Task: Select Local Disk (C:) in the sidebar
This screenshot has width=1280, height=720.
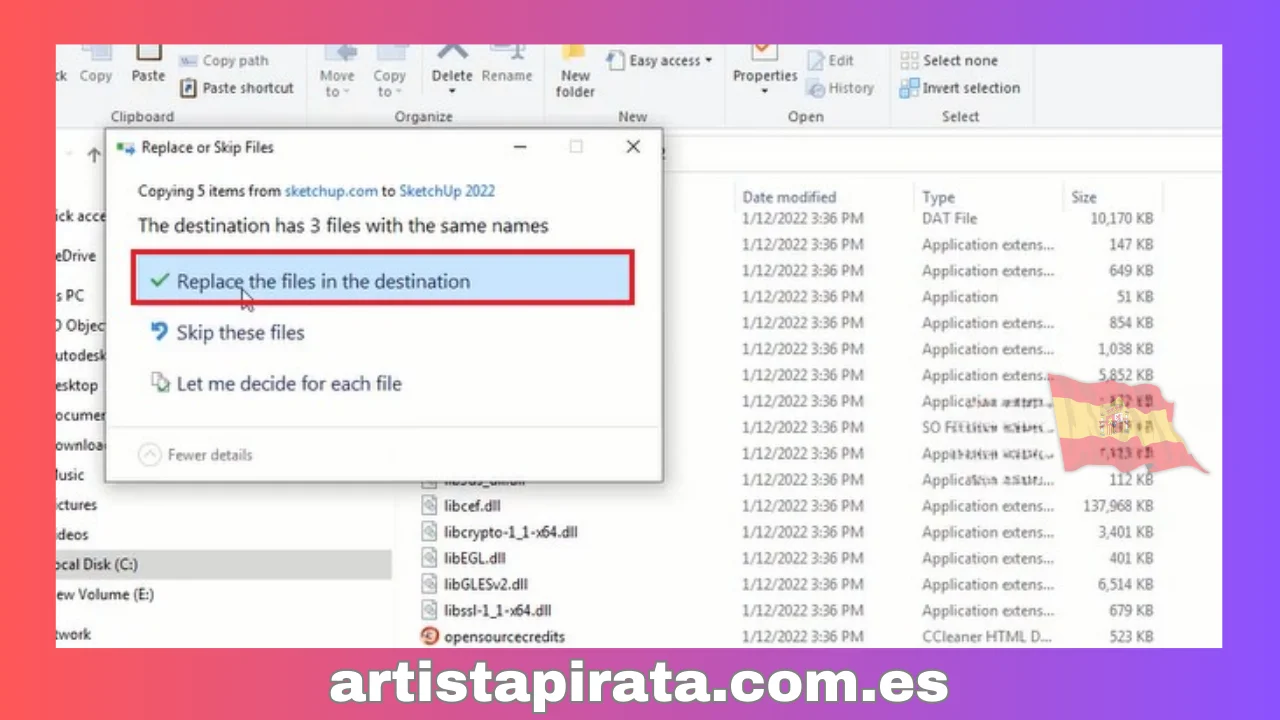Action: click(x=224, y=564)
